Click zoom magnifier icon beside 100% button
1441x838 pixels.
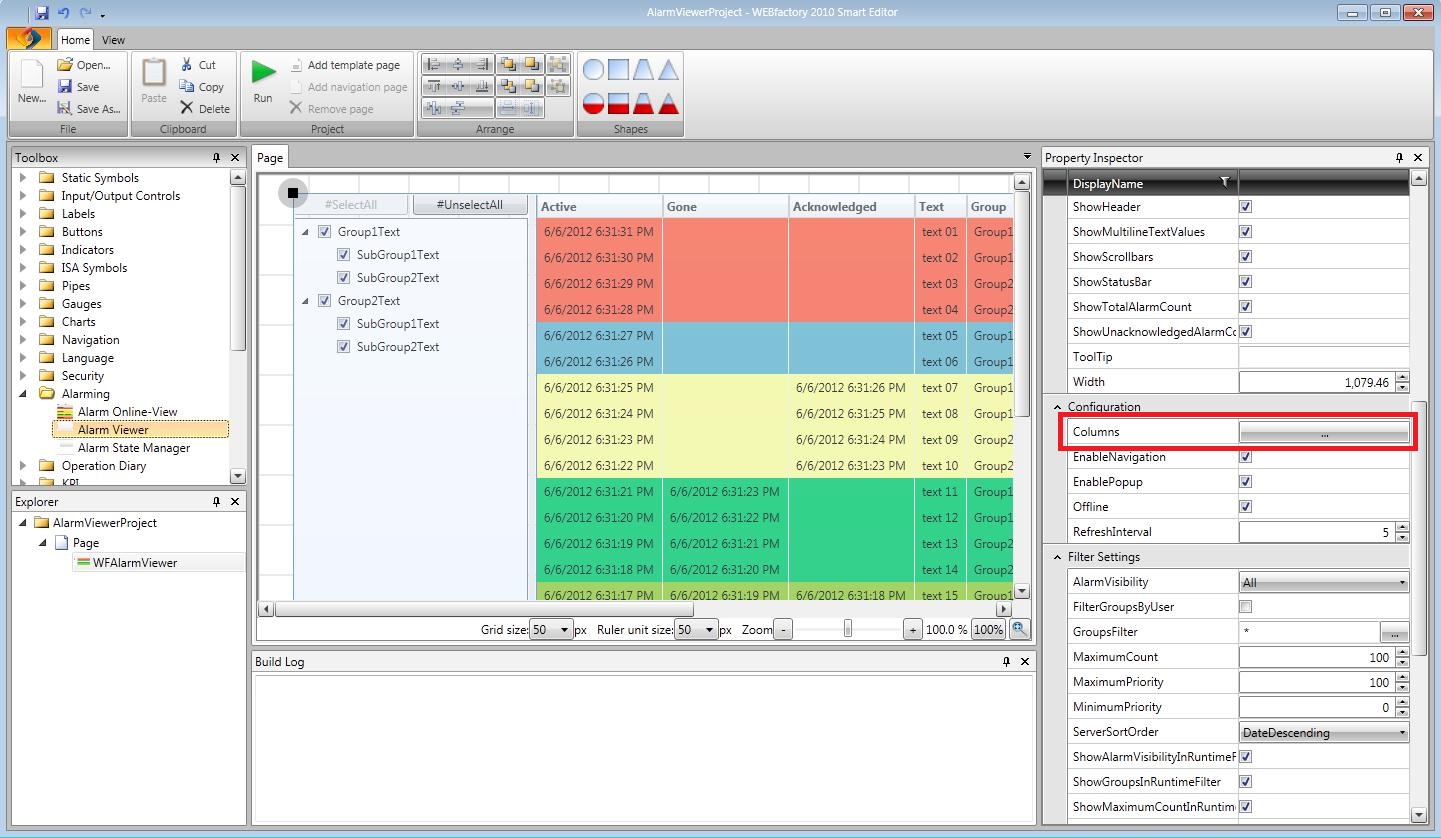(1018, 629)
